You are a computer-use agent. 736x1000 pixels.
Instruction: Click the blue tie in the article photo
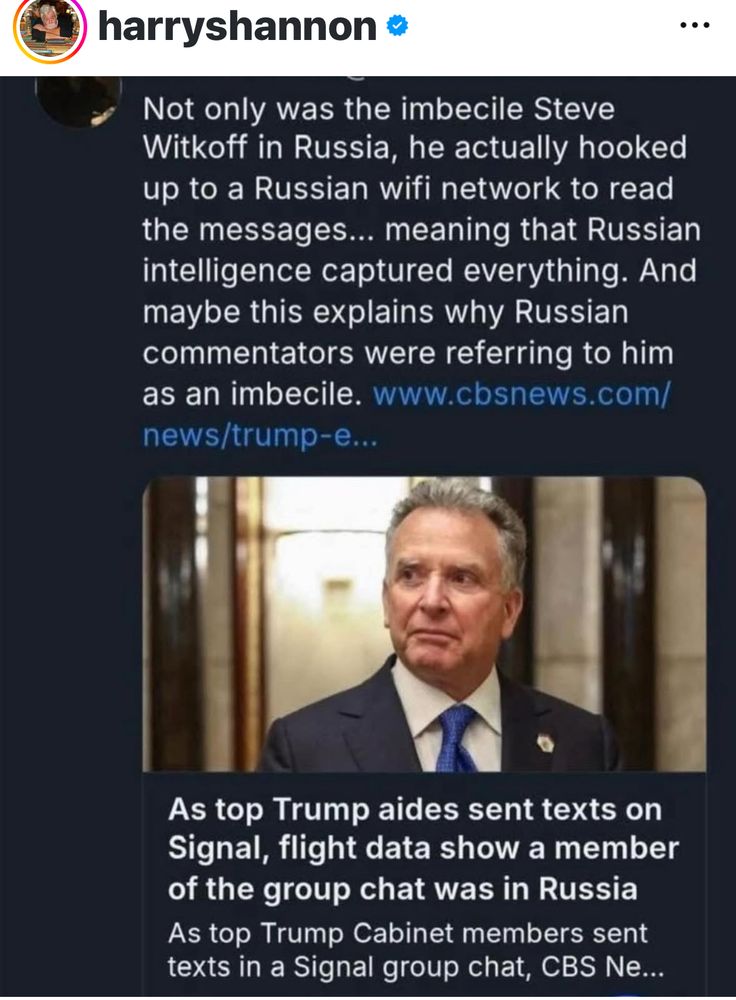[456, 737]
